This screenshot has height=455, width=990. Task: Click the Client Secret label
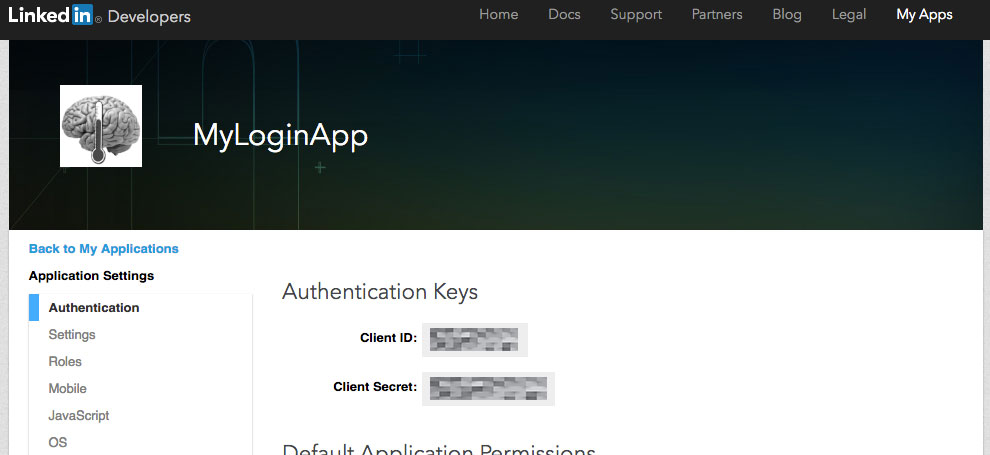375,386
